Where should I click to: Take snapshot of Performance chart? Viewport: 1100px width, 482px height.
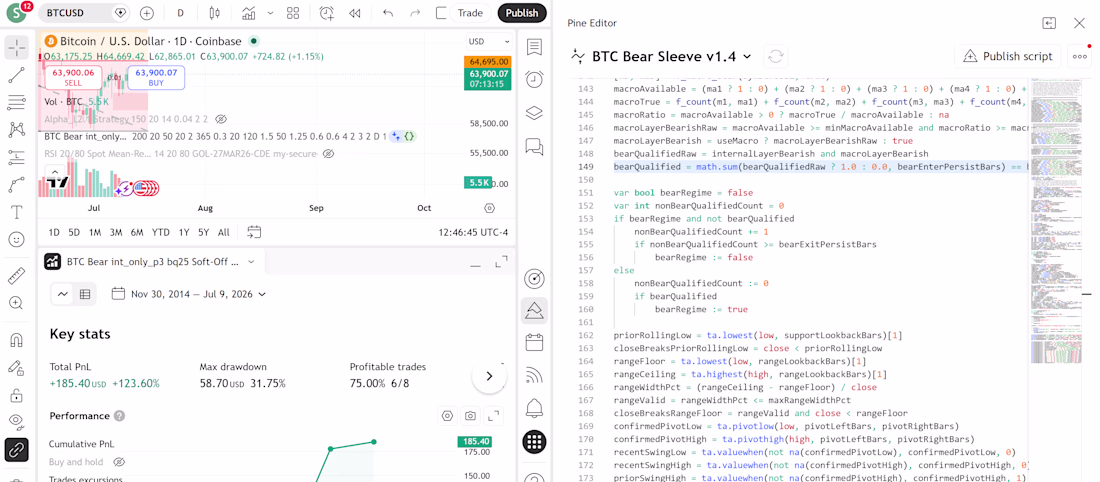(471, 416)
